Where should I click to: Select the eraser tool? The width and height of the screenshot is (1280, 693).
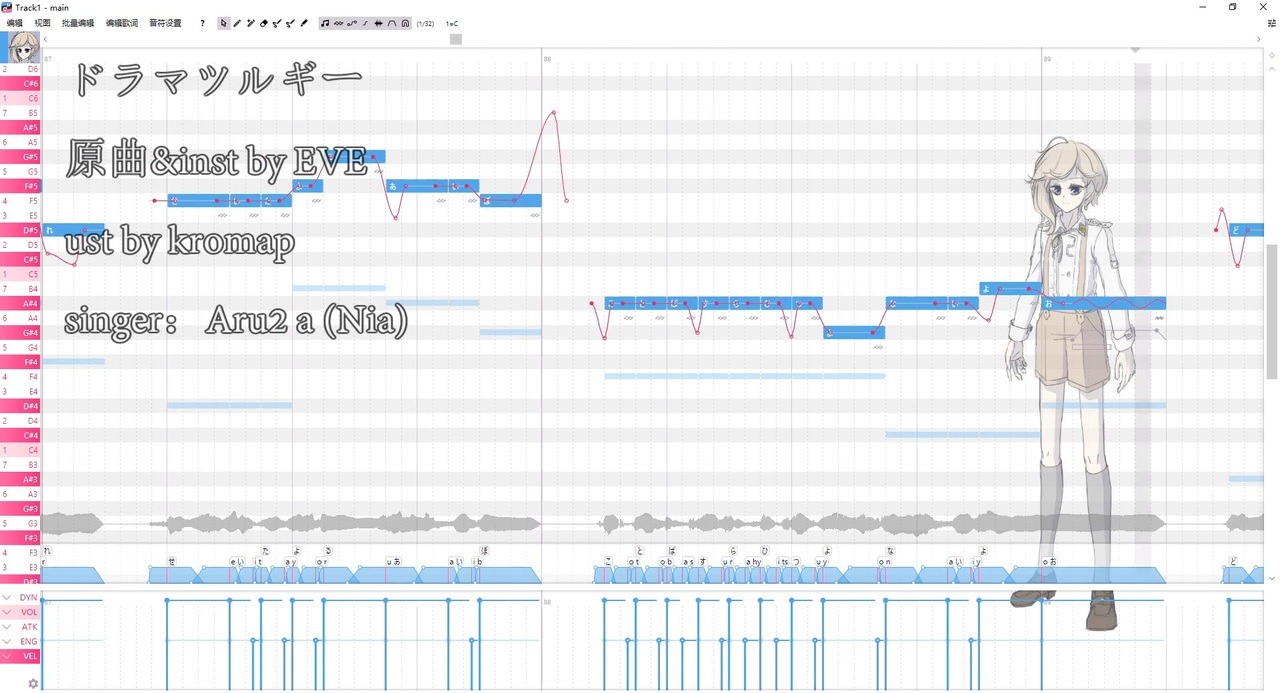pos(264,23)
